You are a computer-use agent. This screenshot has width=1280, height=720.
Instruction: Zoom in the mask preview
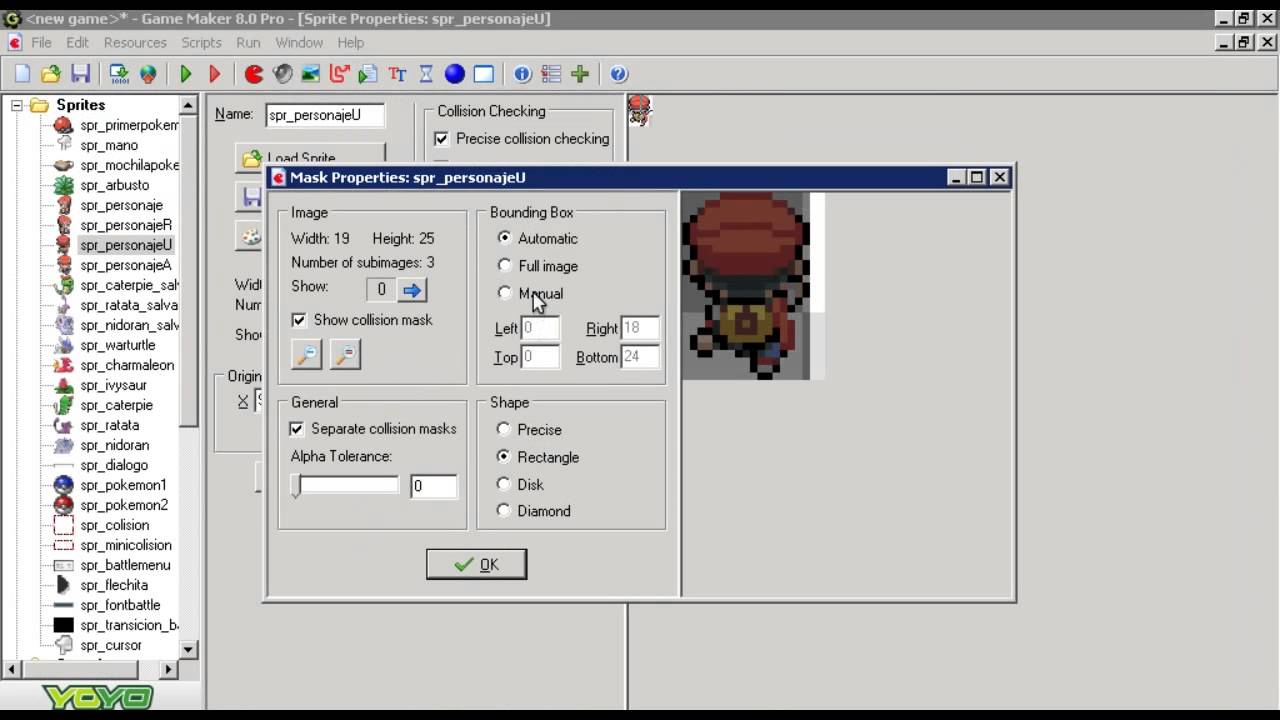(x=306, y=354)
